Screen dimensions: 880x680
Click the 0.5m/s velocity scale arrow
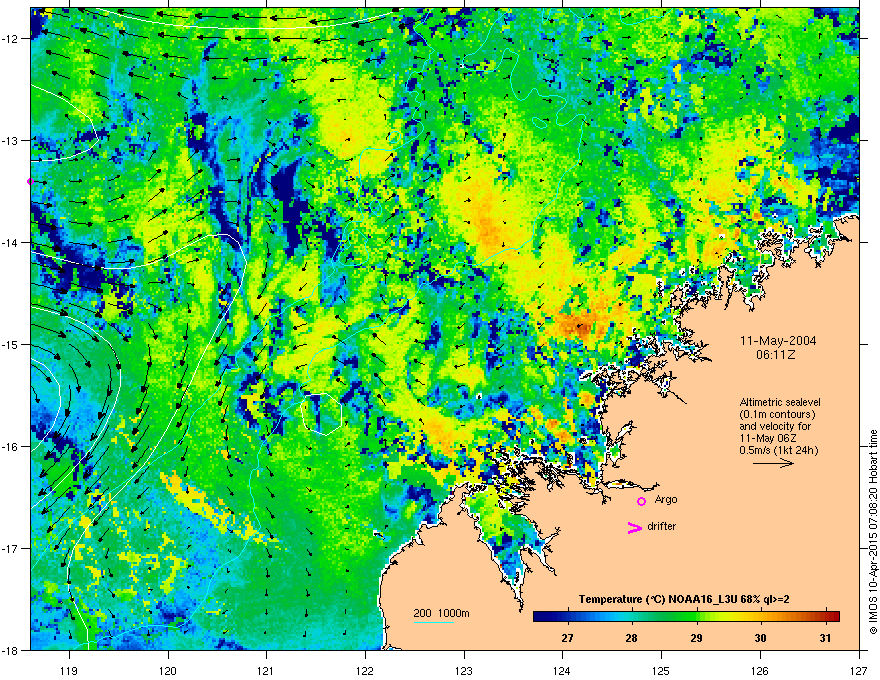coord(773,463)
